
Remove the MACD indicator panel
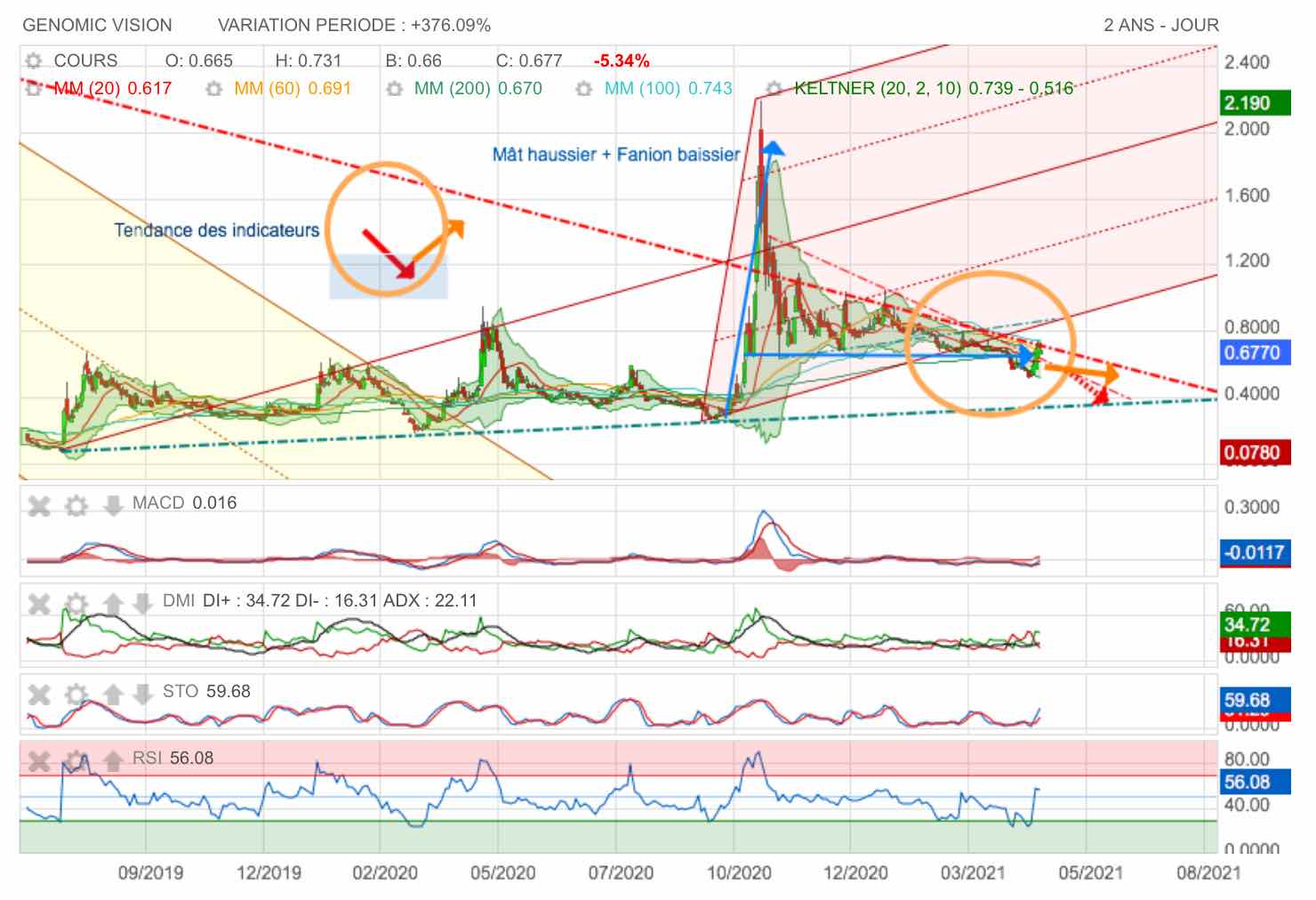pyautogui.click(x=39, y=506)
